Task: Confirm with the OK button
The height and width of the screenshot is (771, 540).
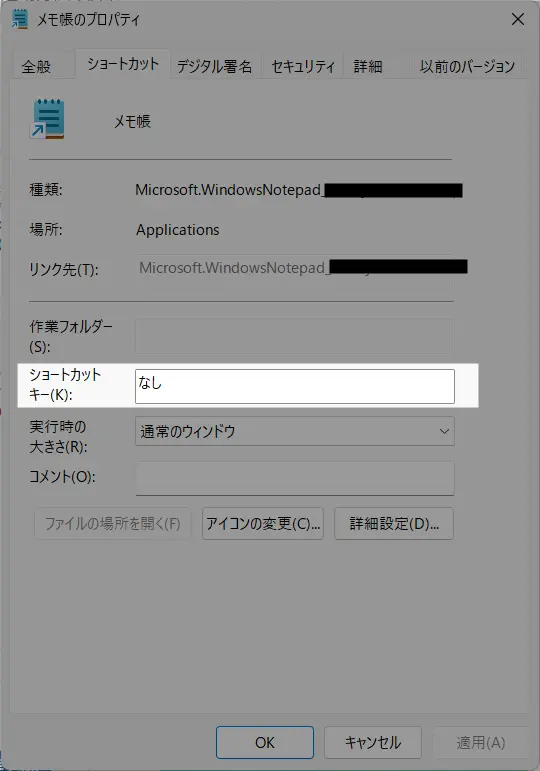Action: [x=265, y=742]
